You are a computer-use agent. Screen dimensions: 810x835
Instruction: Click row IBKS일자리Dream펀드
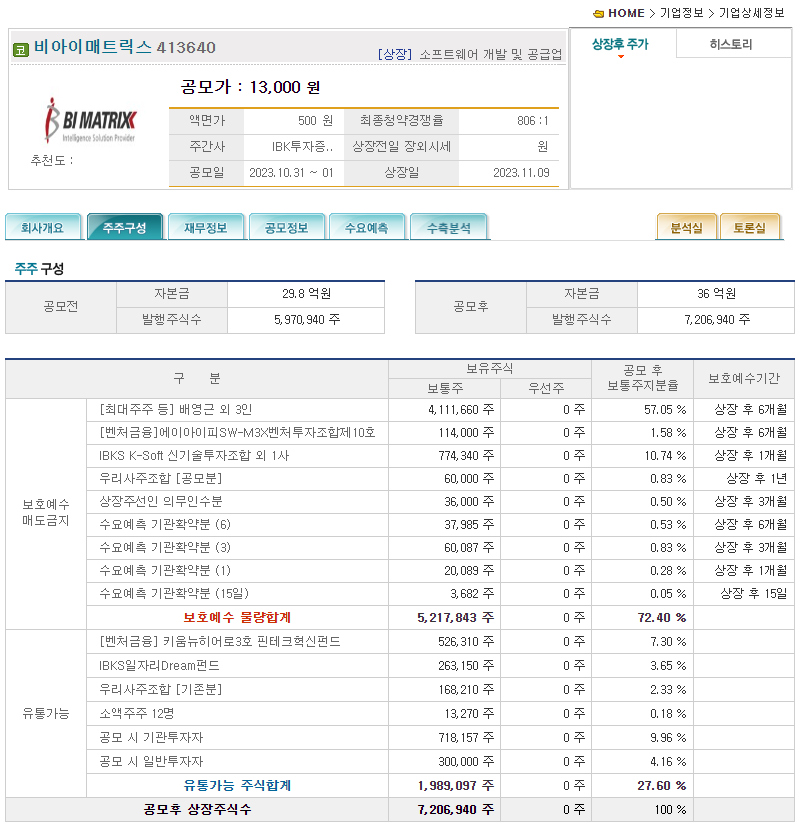pos(159,665)
